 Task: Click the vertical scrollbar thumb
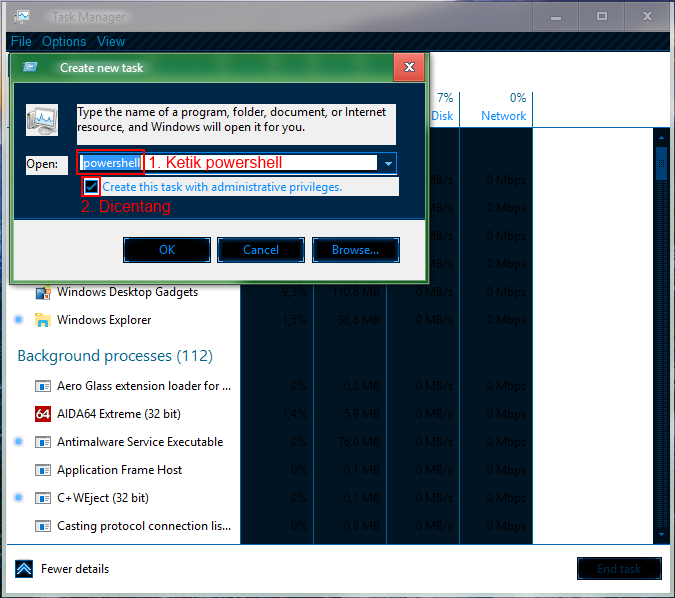[x=662, y=164]
